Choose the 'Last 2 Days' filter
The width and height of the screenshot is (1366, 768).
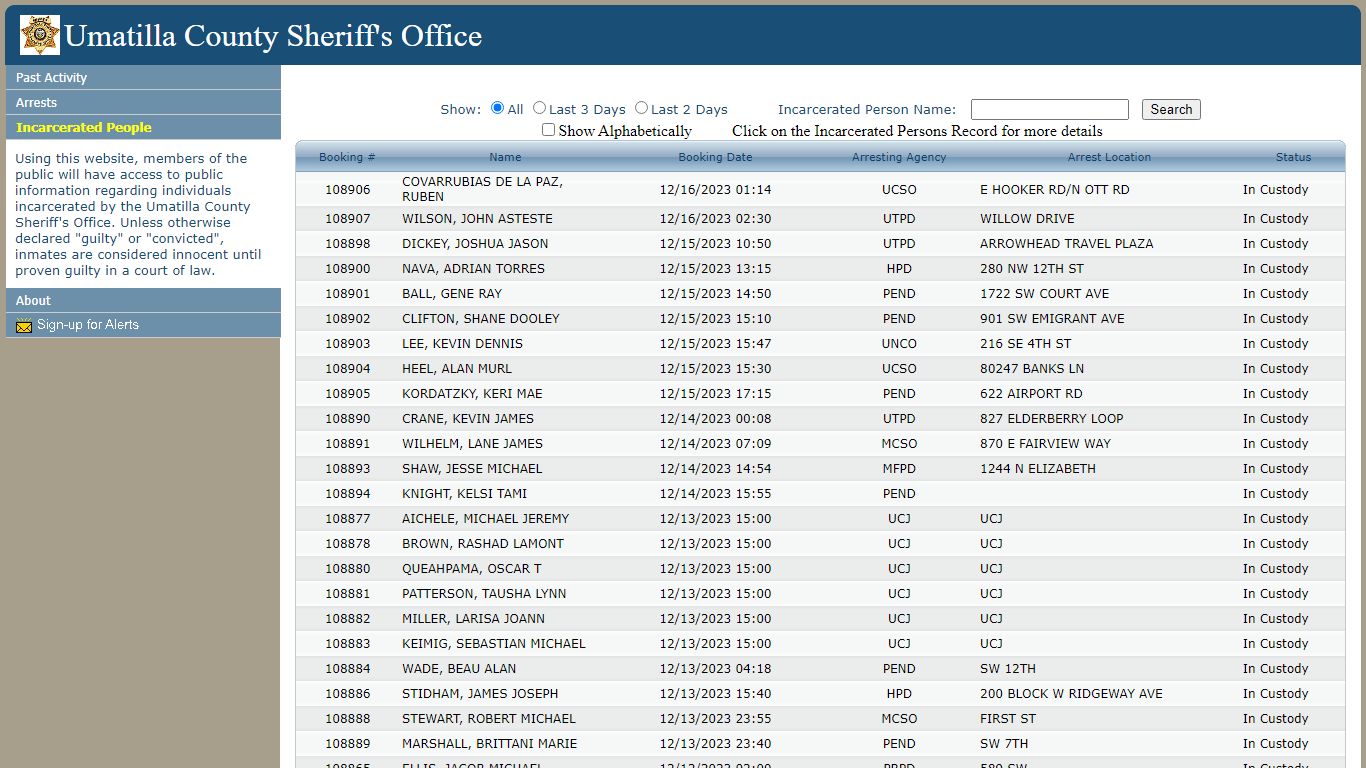(x=642, y=108)
